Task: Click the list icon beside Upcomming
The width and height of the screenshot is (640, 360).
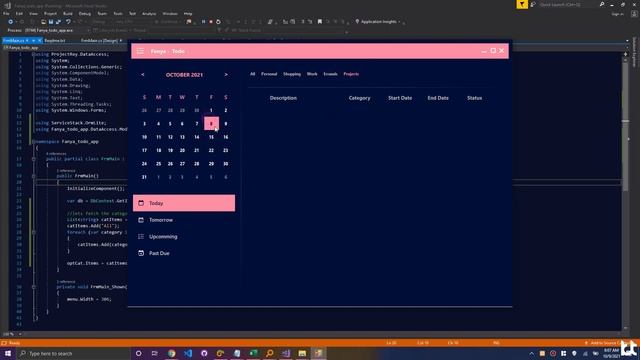Action: 141,236
